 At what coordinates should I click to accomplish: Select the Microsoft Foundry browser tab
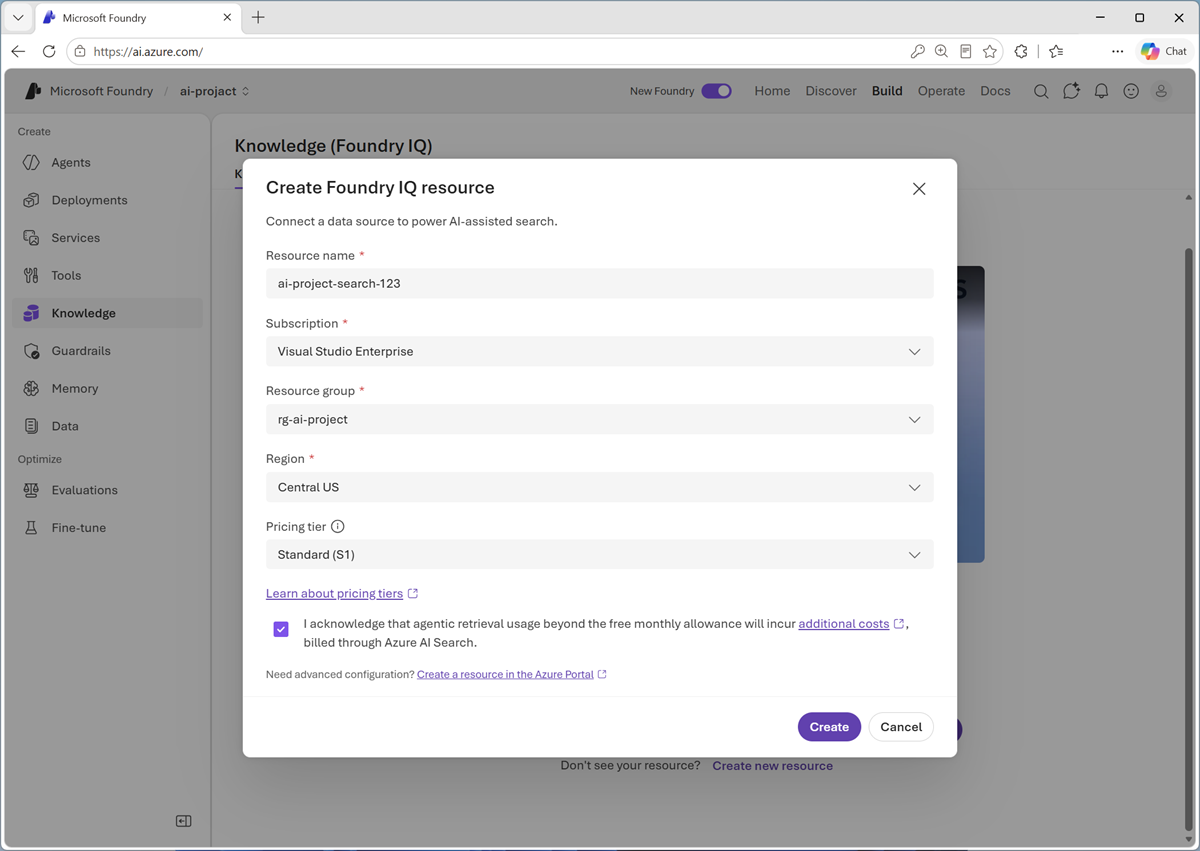137,18
